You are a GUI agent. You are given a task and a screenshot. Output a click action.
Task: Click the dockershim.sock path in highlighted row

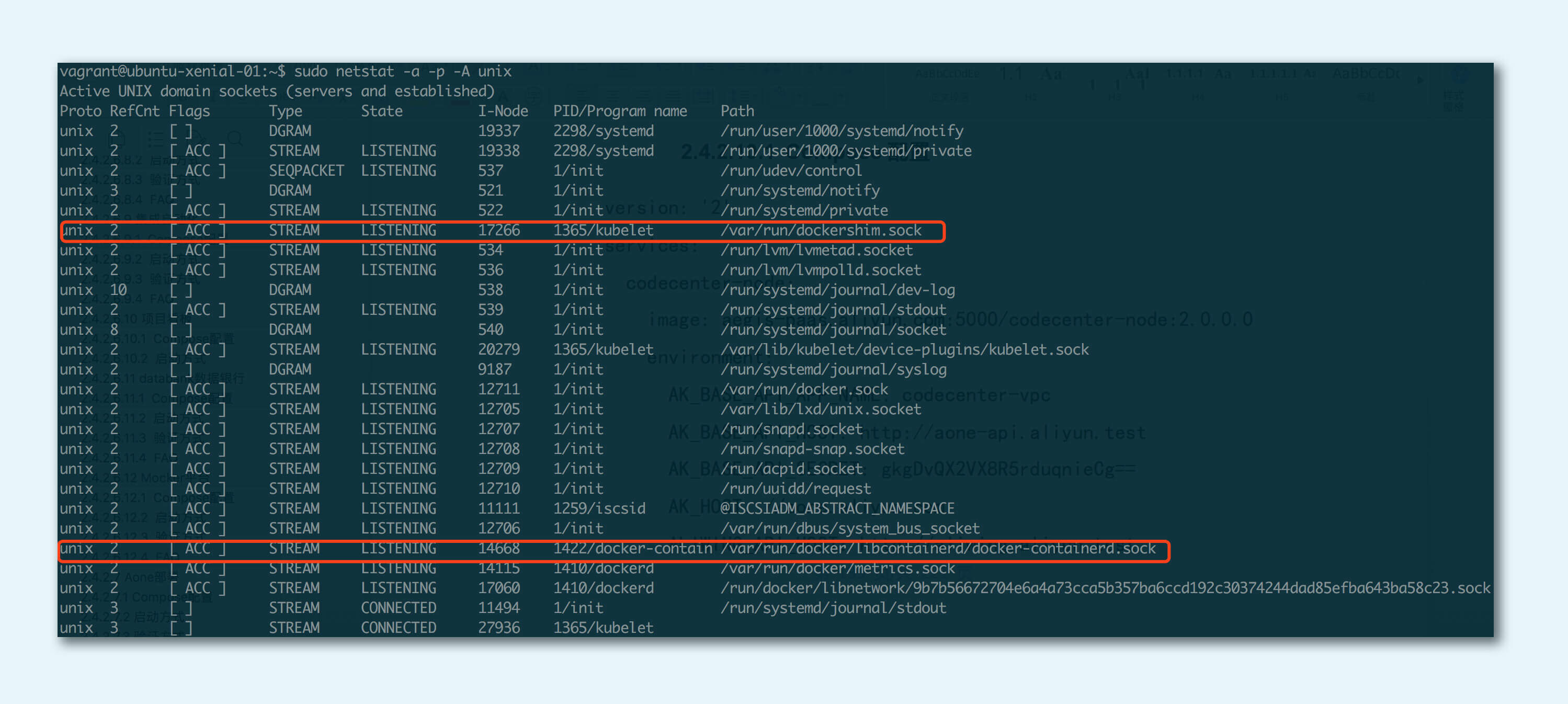(x=821, y=231)
